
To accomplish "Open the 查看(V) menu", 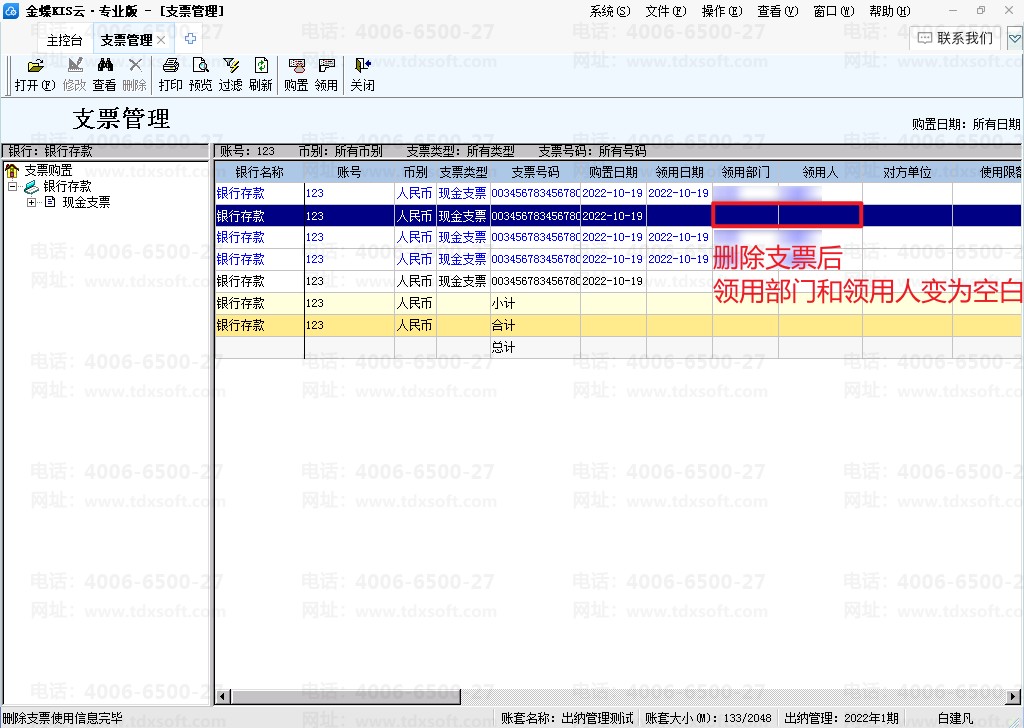I will (778, 11).
